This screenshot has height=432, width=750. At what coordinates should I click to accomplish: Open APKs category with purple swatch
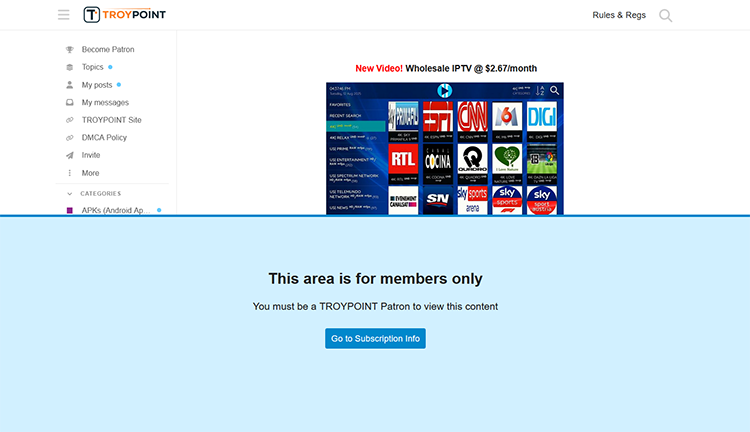pos(113,210)
